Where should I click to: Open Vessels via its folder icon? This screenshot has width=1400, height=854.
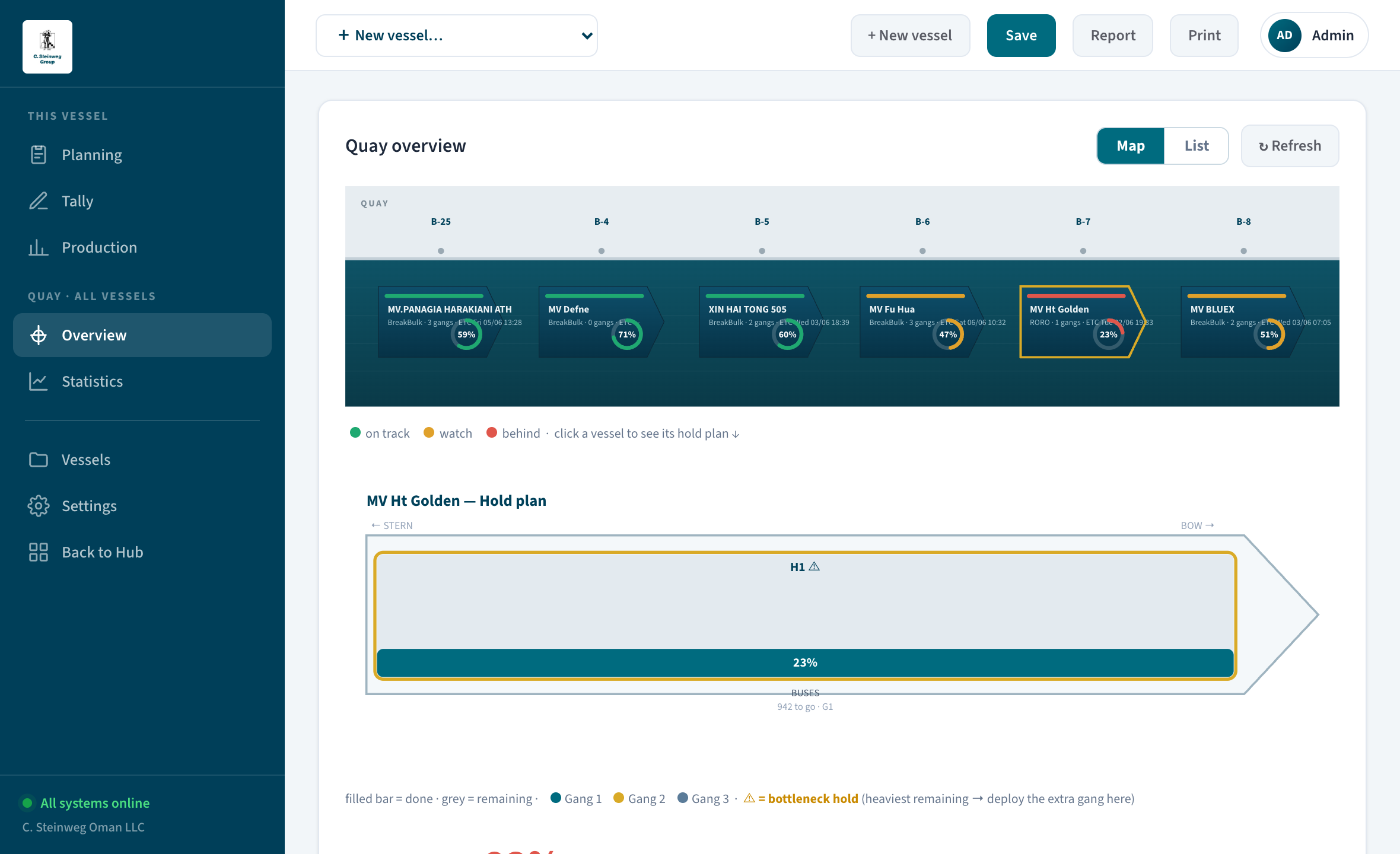pos(39,460)
